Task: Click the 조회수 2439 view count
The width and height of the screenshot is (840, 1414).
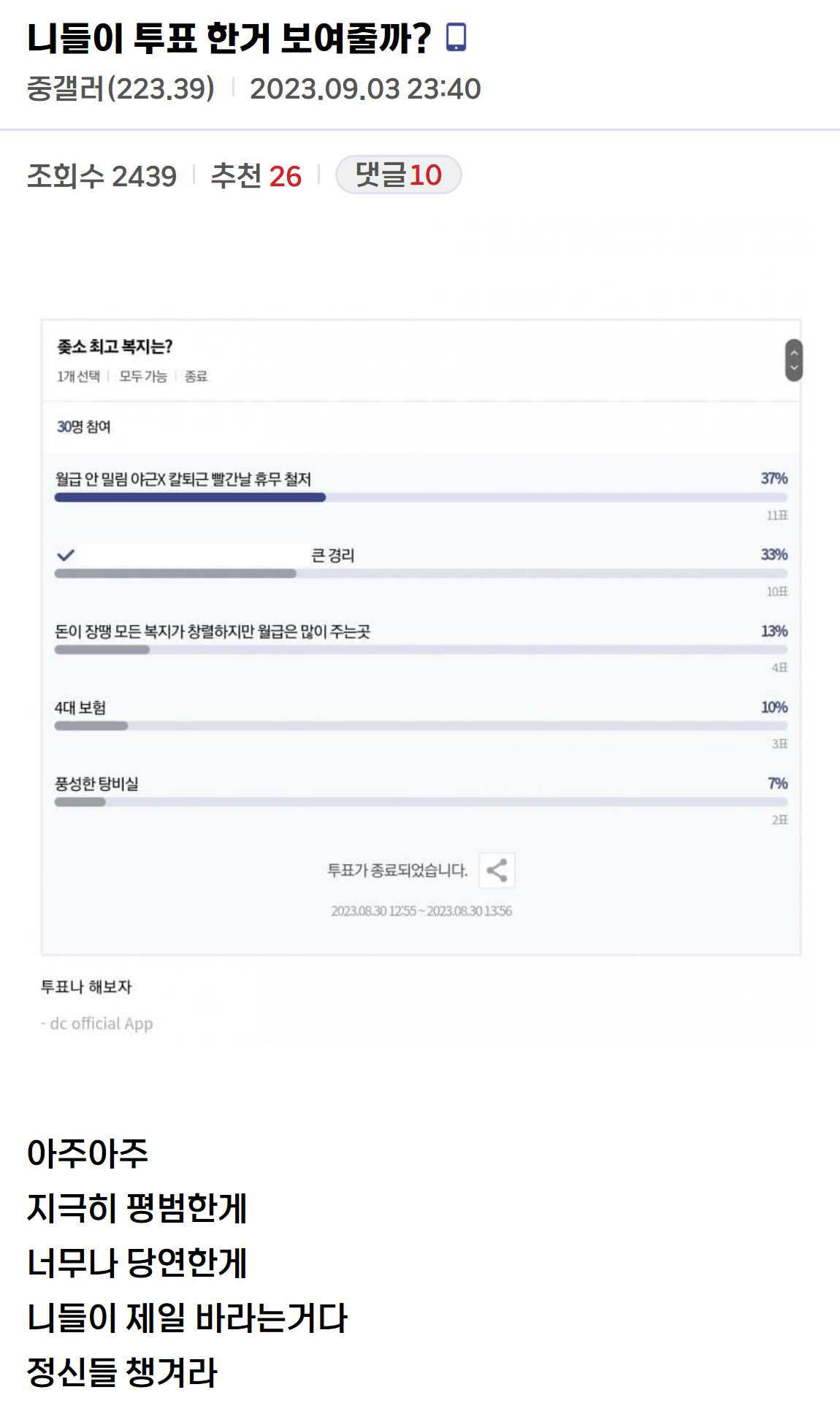Action: pyautogui.click(x=102, y=176)
